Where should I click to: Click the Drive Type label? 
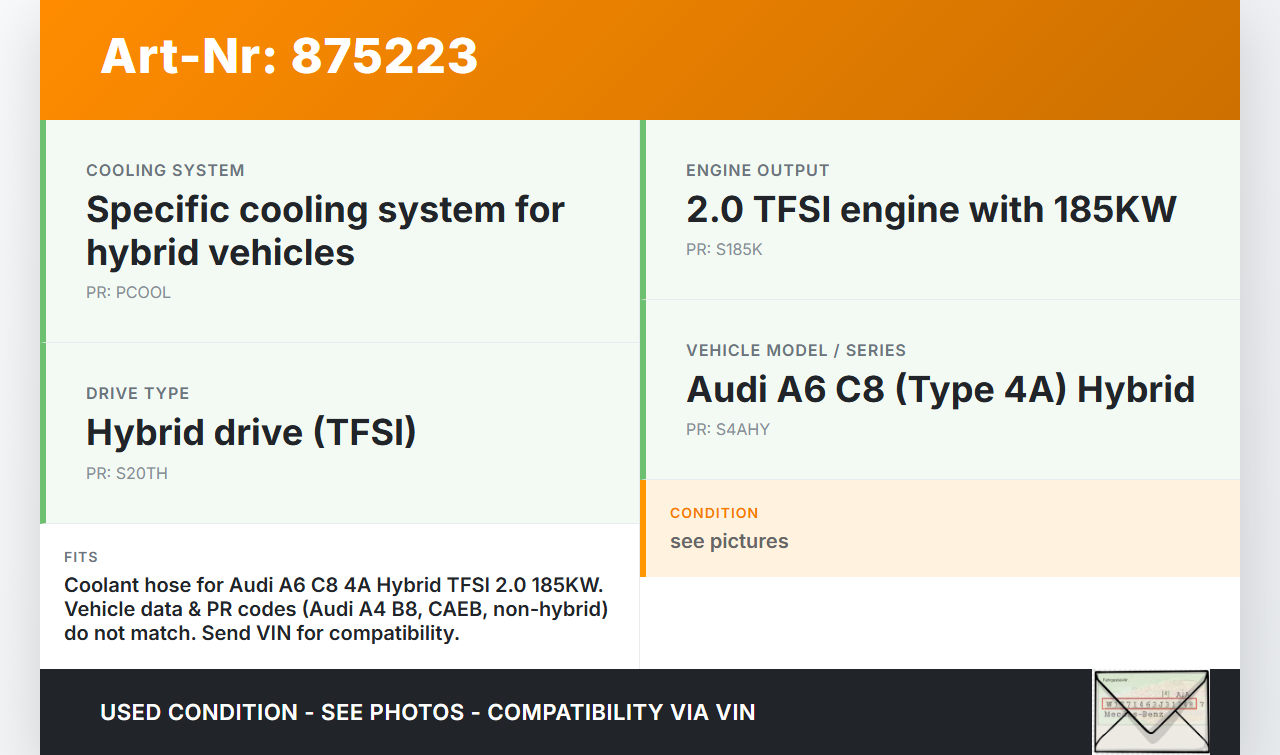(137, 393)
